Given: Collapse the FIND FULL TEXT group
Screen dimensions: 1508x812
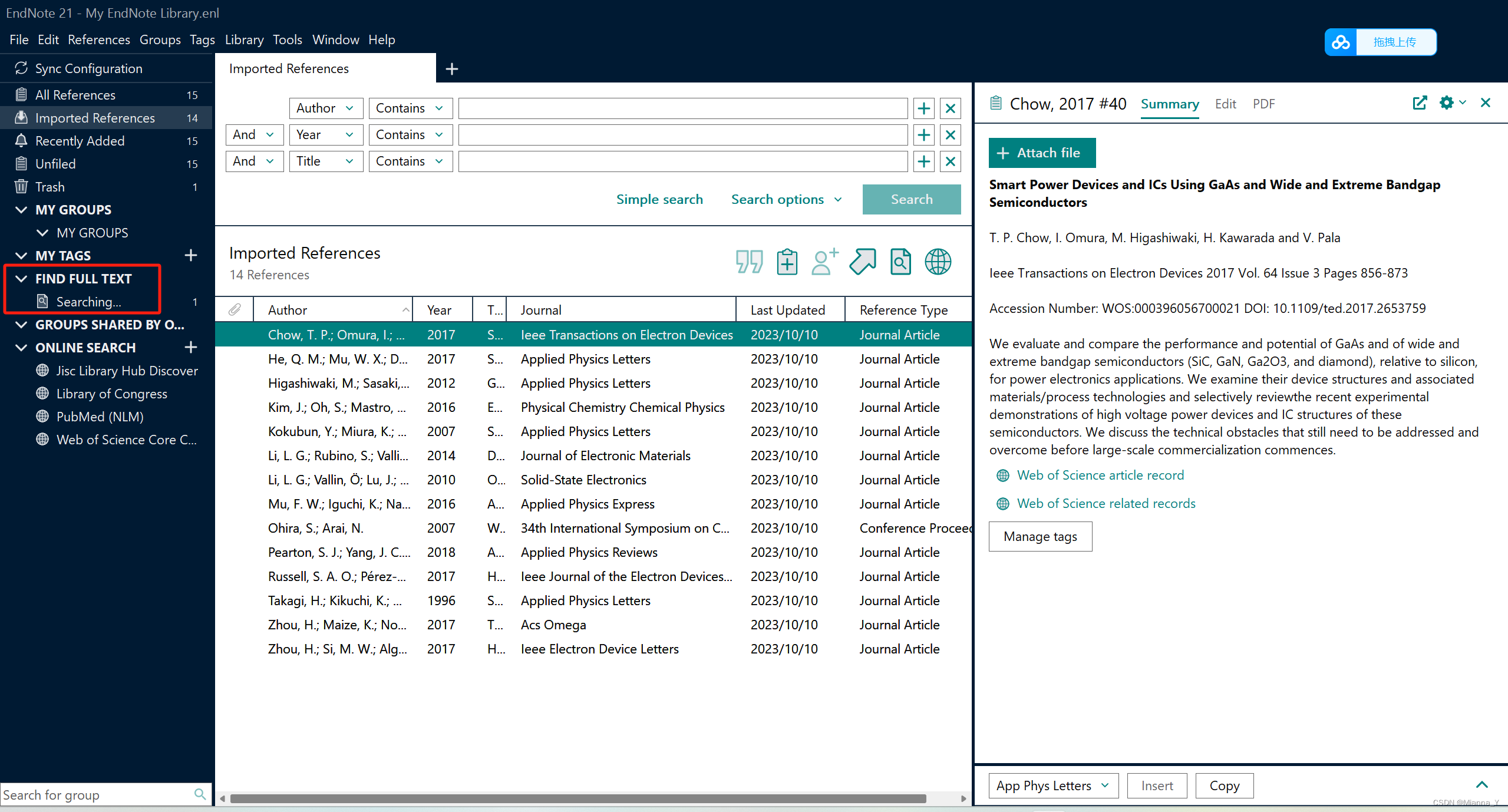Looking at the screenshot, I should [21, 278].
